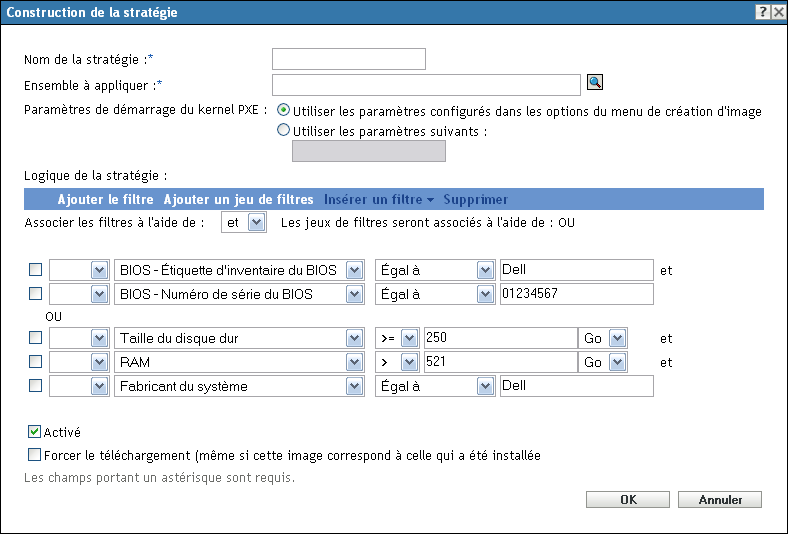Image resolution: width=788 pixels, height=534 pixels.
Task: Click Supprimer in the filter toolbar
Action: coord(475,199)
